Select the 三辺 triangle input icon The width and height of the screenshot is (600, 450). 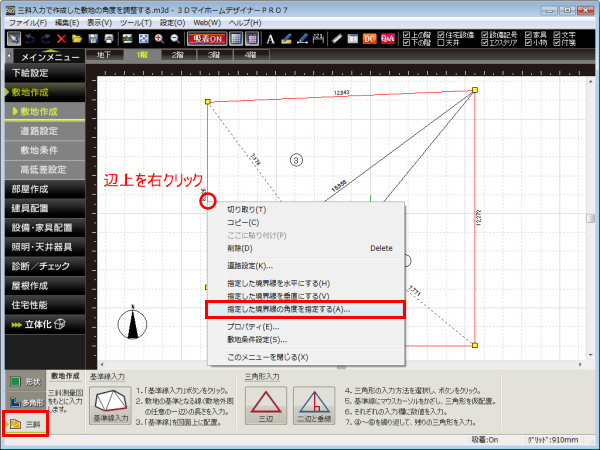tap(265, 403)
